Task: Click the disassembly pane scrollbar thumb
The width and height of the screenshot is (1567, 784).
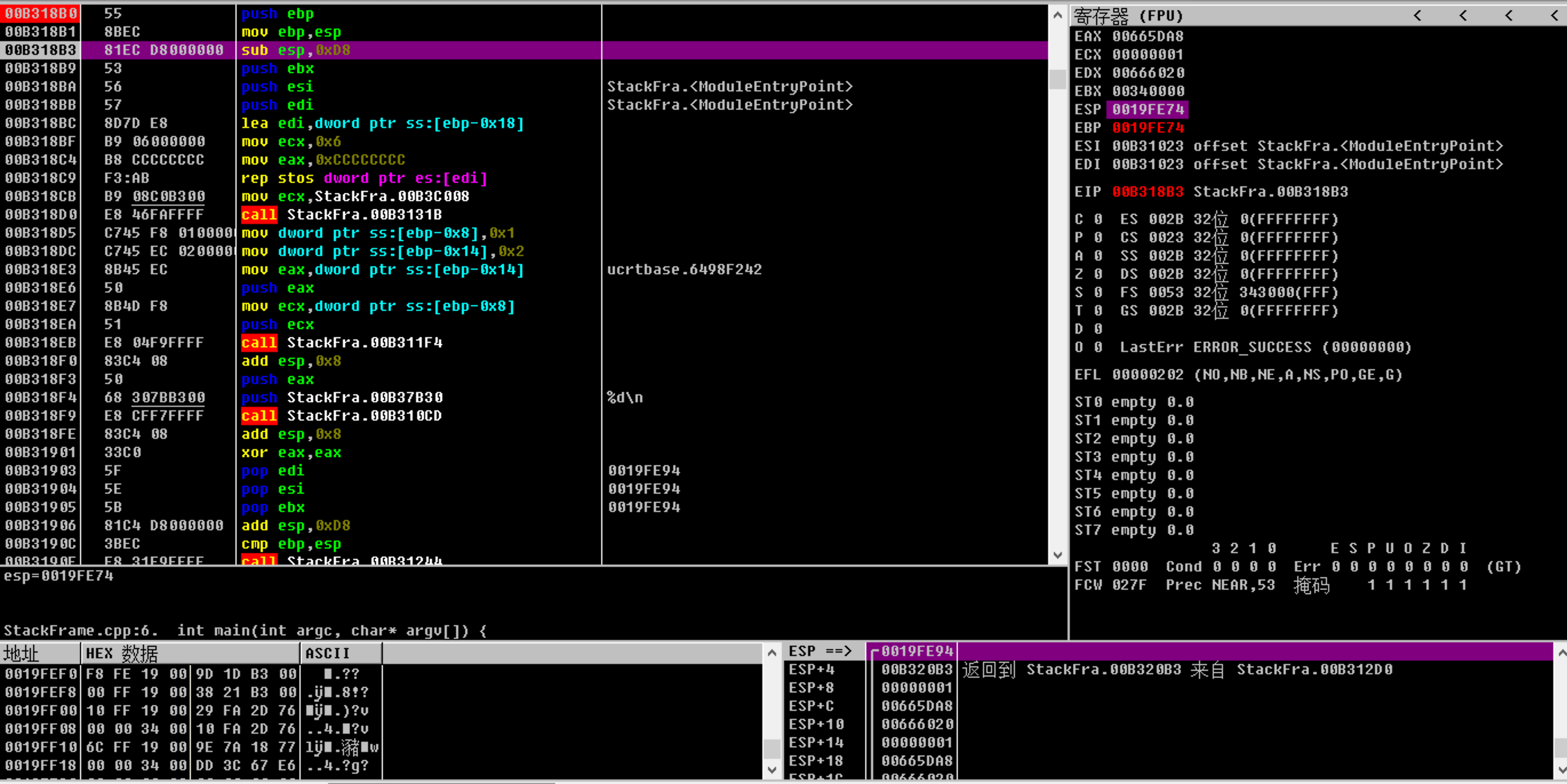Action: click(x=1057, y=78)
